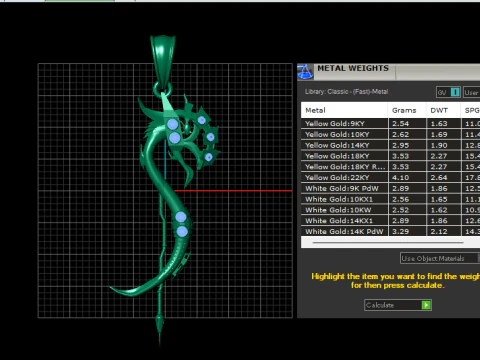Open the Use Object Materials dropdown

click(440, 258)
